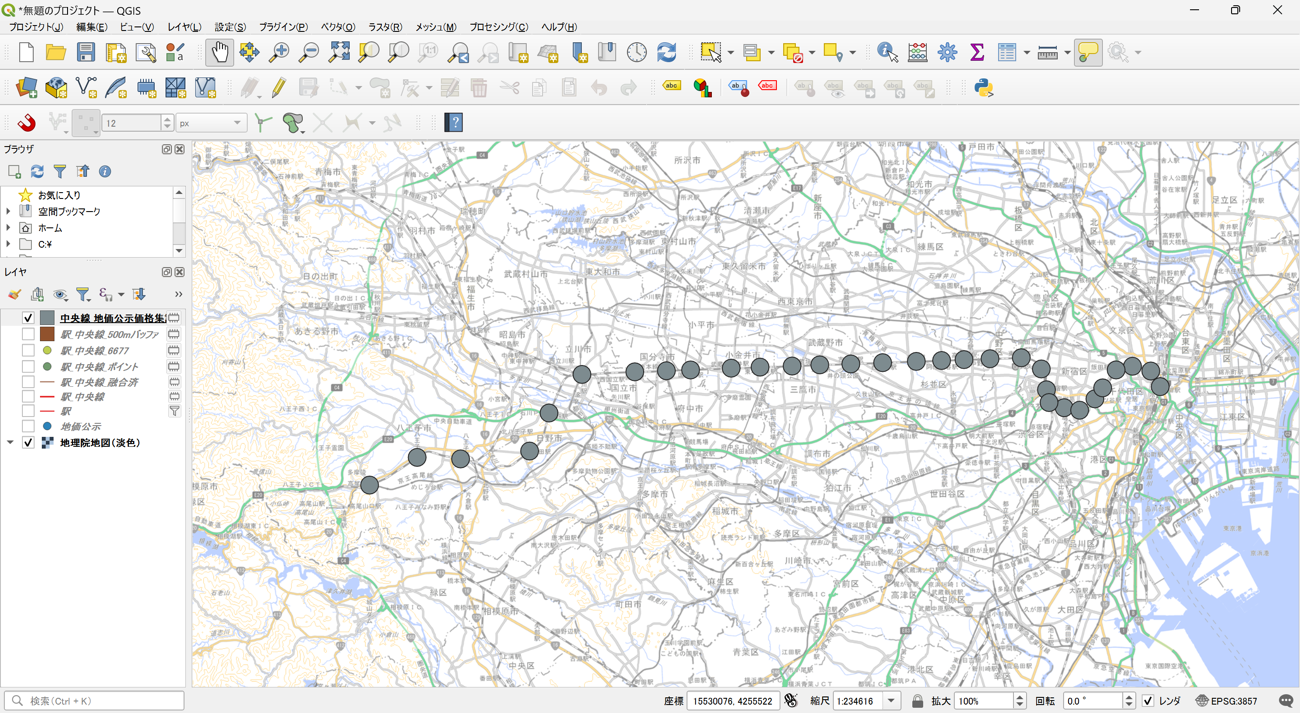Open the プラグイン(P) menu
This screenshot has height=713, width=1300.
(x=283, y=27)
